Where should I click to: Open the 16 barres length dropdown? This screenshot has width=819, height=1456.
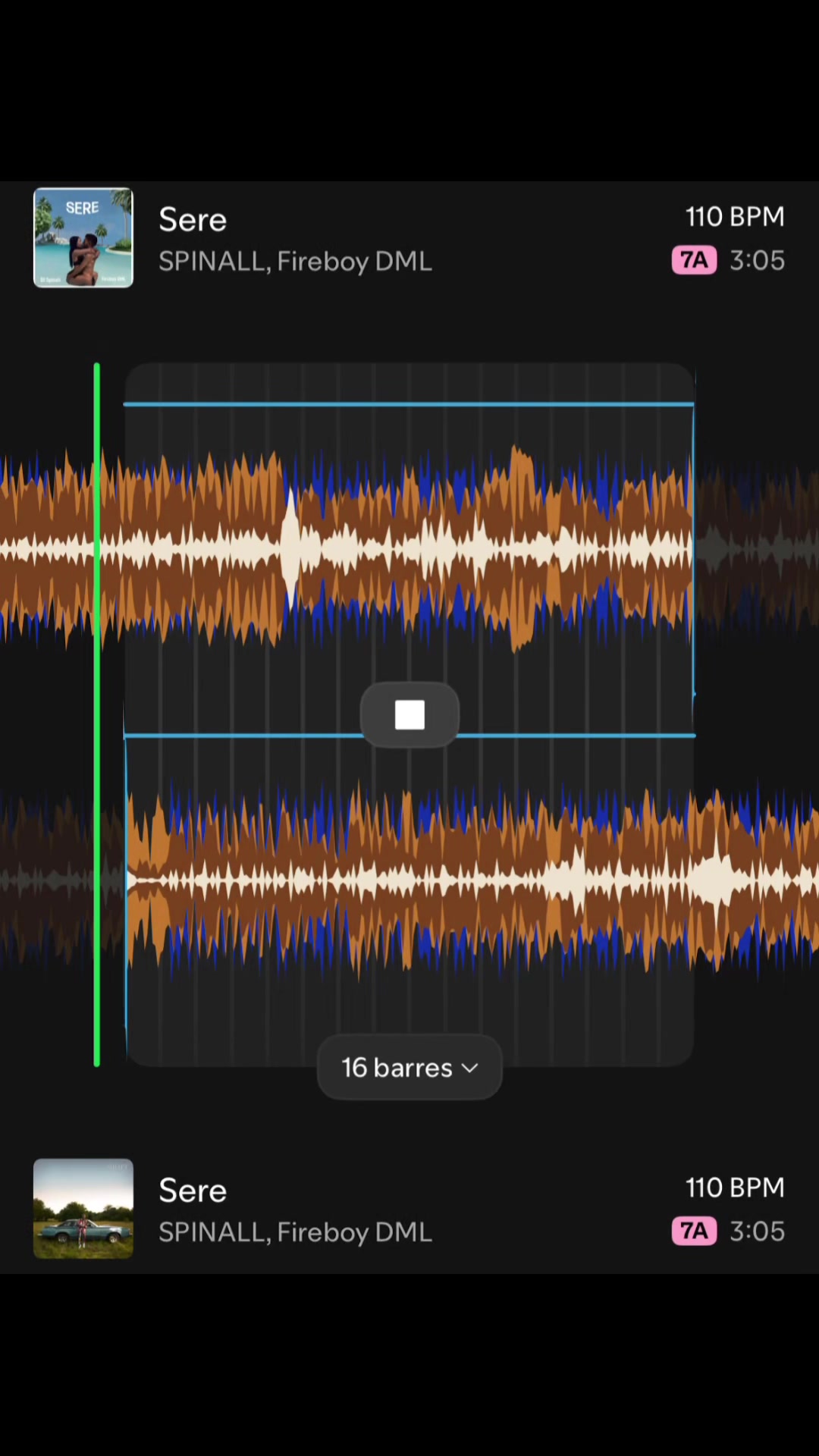409,1067
